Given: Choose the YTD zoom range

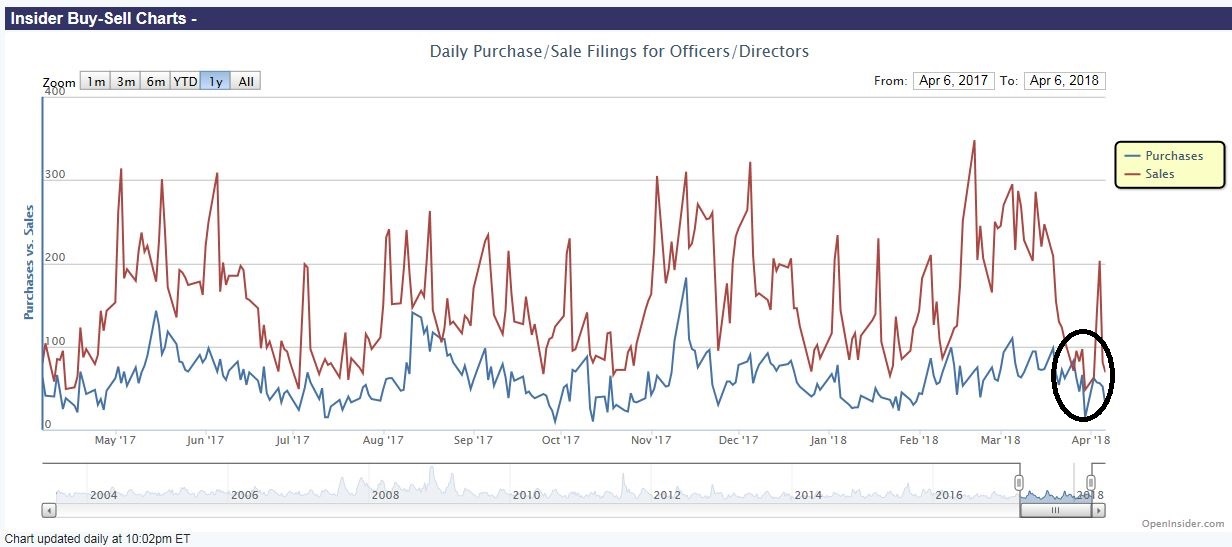Looking at the screenshot, I should coord(185,81).
